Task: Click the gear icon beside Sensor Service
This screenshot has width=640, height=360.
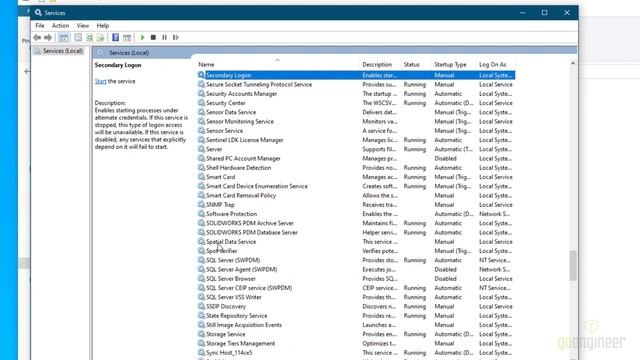Action: click(201, 131)
